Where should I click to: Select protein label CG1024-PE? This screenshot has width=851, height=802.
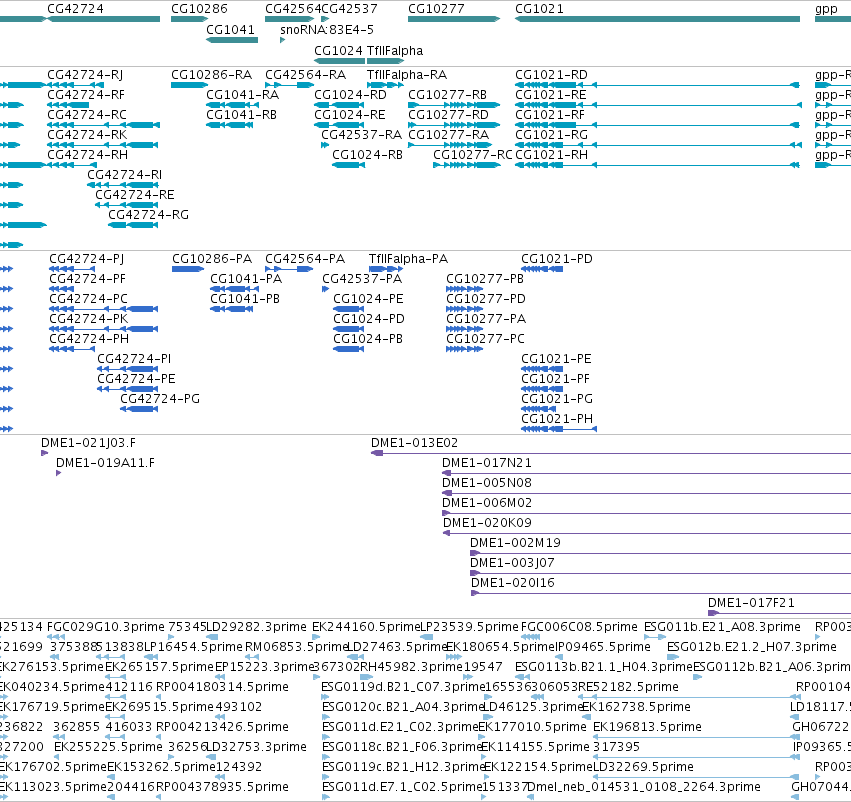pyautogui.click(x=369, y=299)
